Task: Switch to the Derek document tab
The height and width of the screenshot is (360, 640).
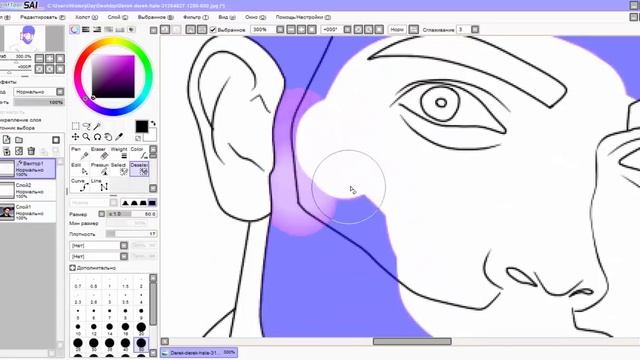Action: 199,352
